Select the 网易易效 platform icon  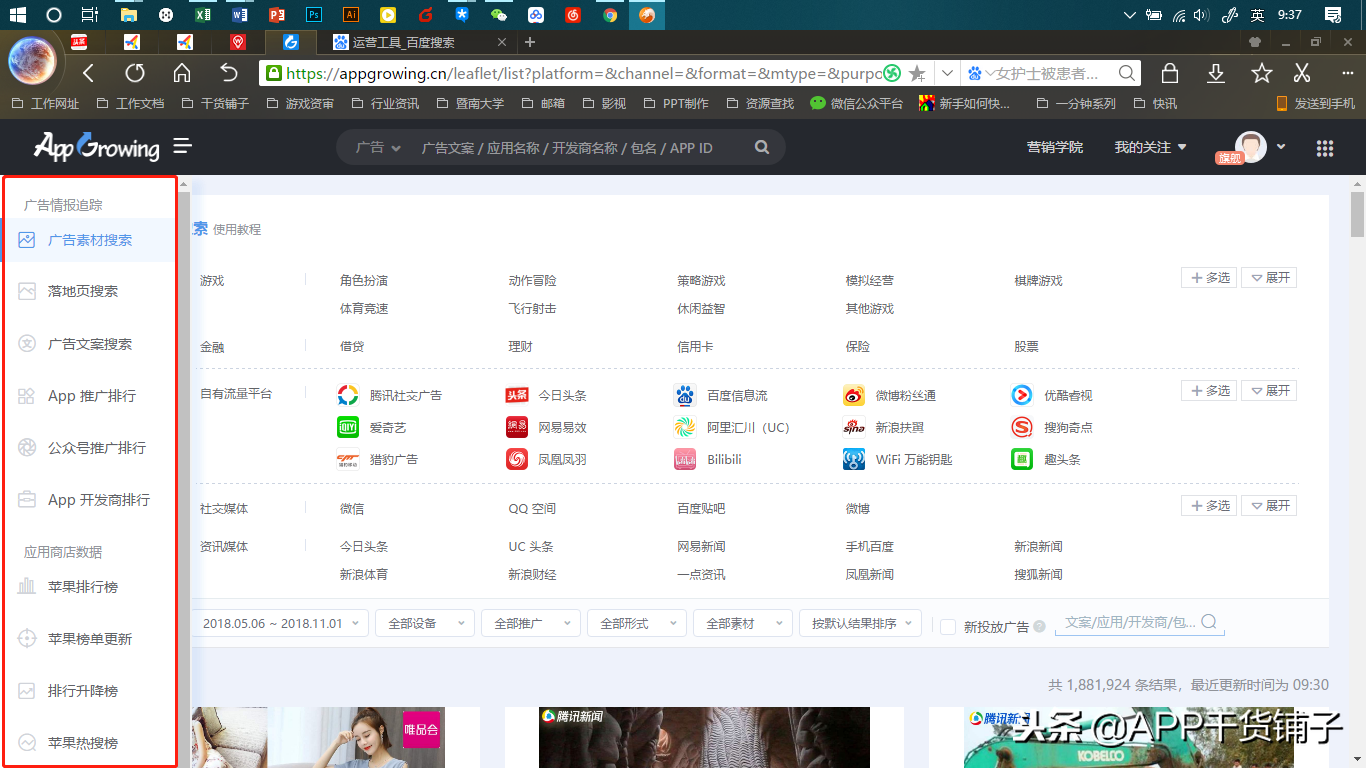[517, 427]
